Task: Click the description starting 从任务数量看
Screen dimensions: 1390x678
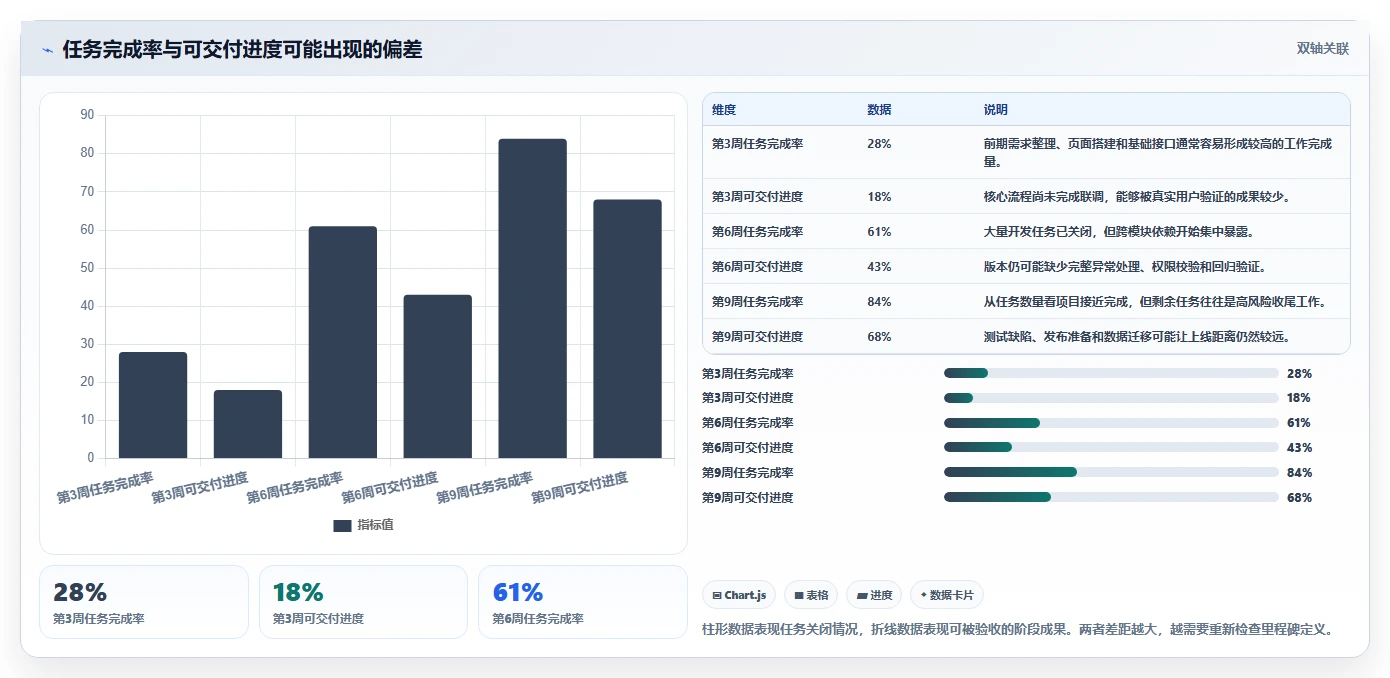Action: (1155, 302)
